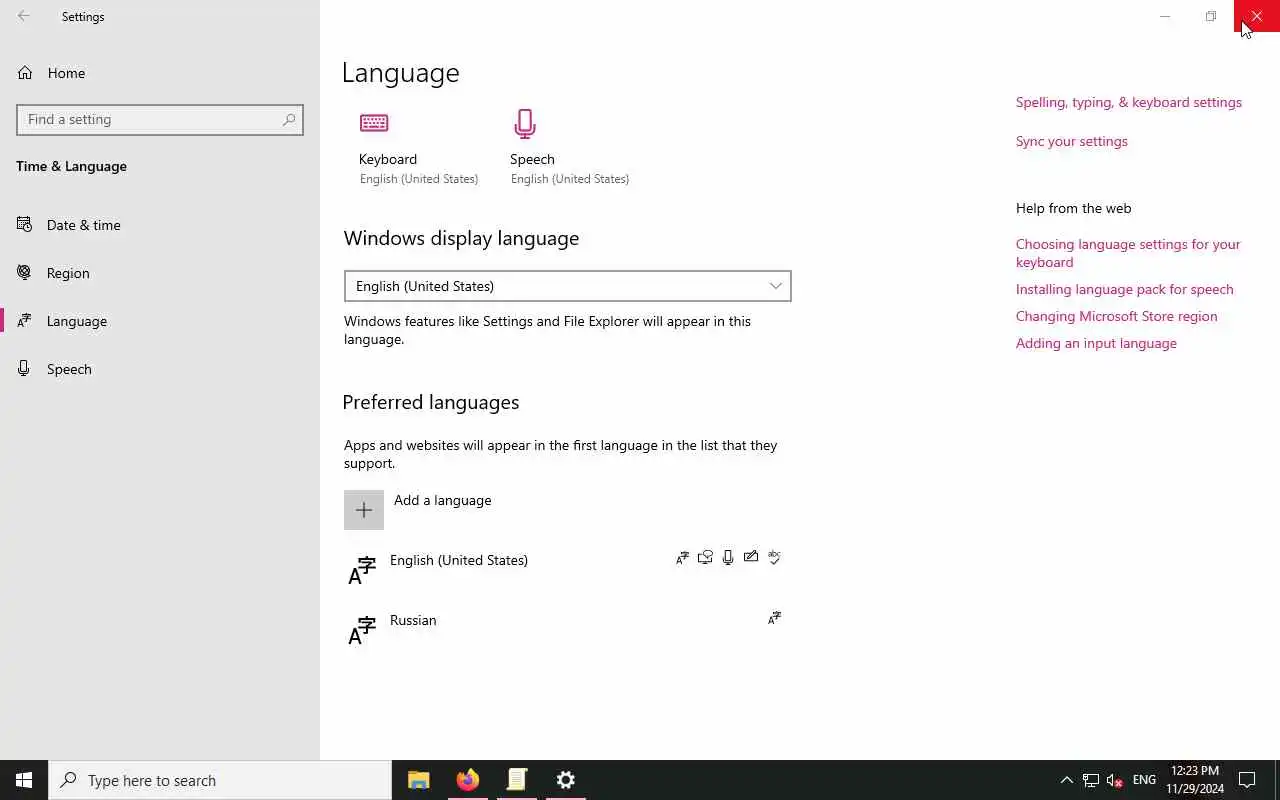Open the notification center icon
Image resolution: width=1280 pixels, height=800 pixels.
point(1248,780)
